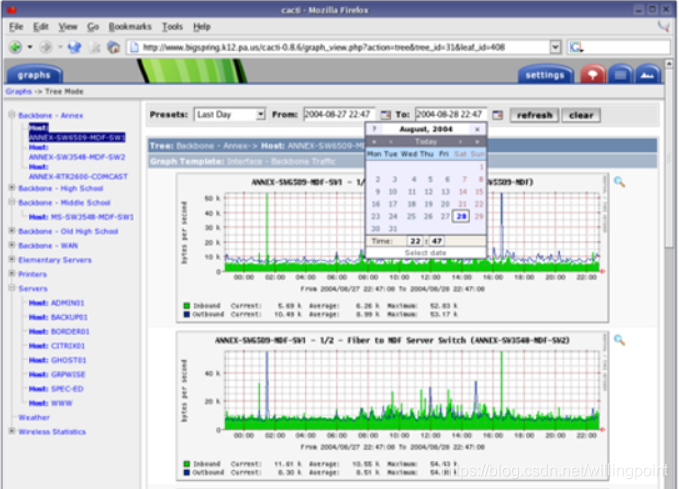Click the Firefox back arrow button
Viewport: 679px width, 489px height.
(x=16, y=47)
